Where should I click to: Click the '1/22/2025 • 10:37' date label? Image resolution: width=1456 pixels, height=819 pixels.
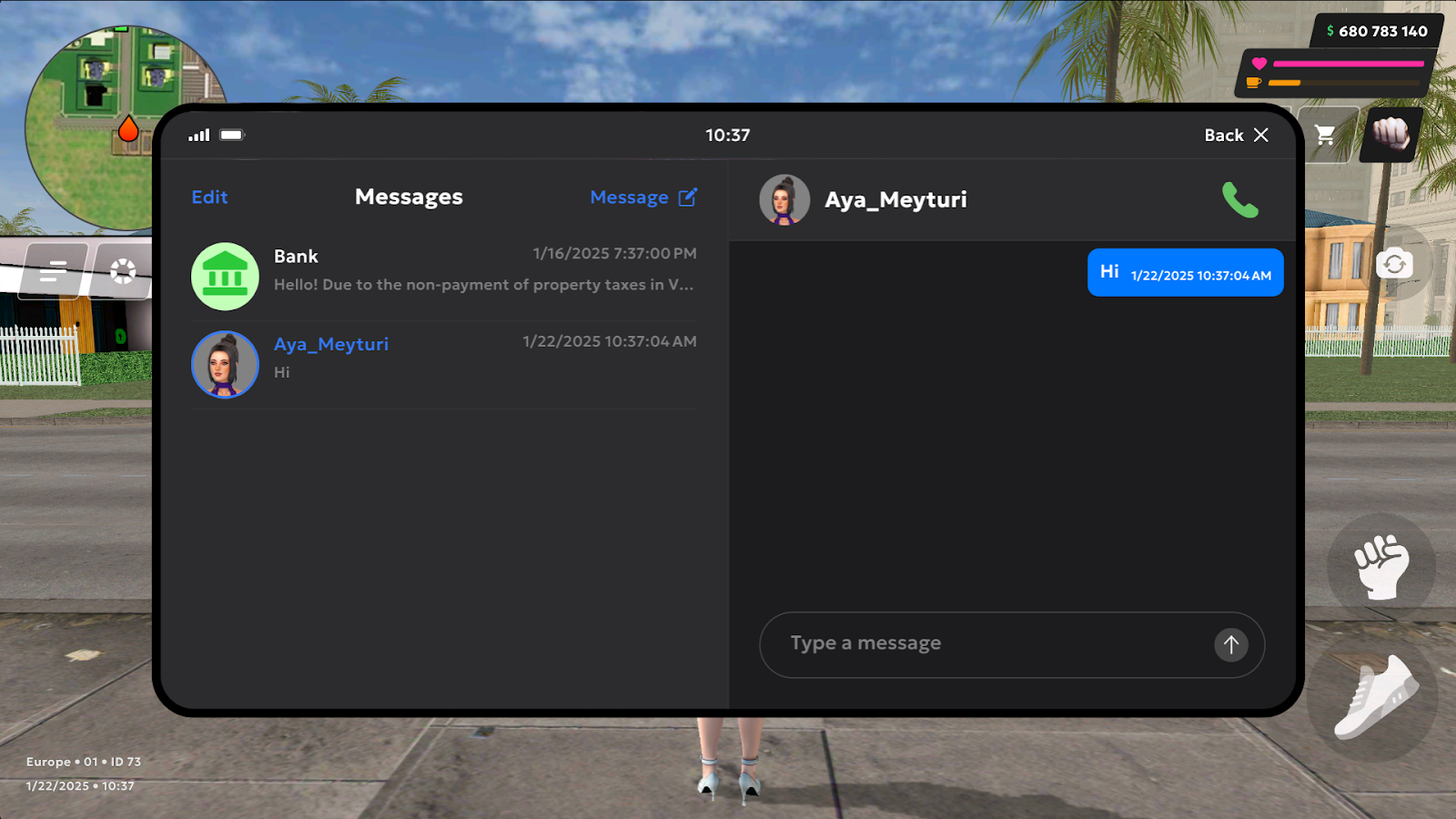[x=80, y=785]
